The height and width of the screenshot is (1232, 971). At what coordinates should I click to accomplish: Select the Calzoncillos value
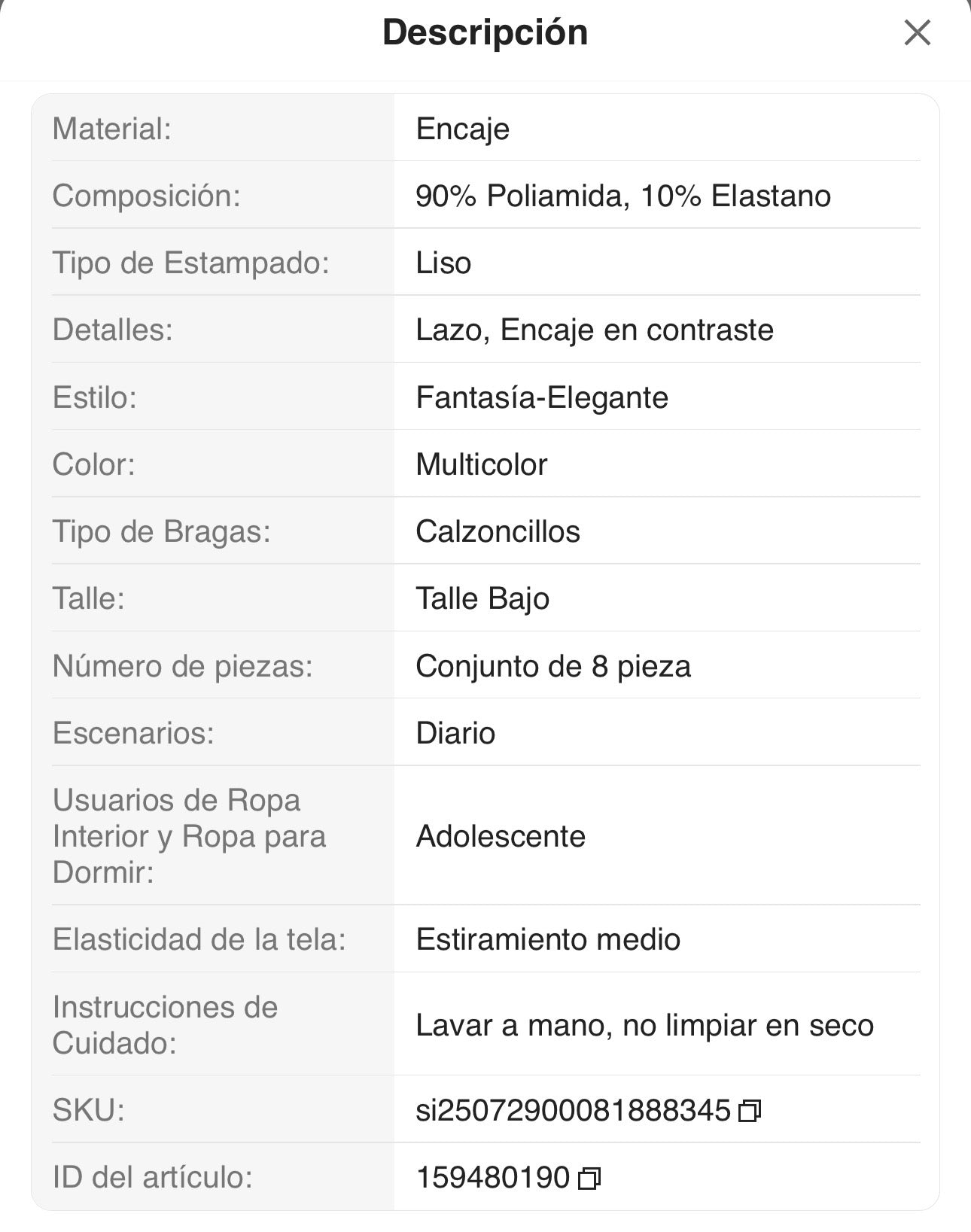(x=498, y=531)
